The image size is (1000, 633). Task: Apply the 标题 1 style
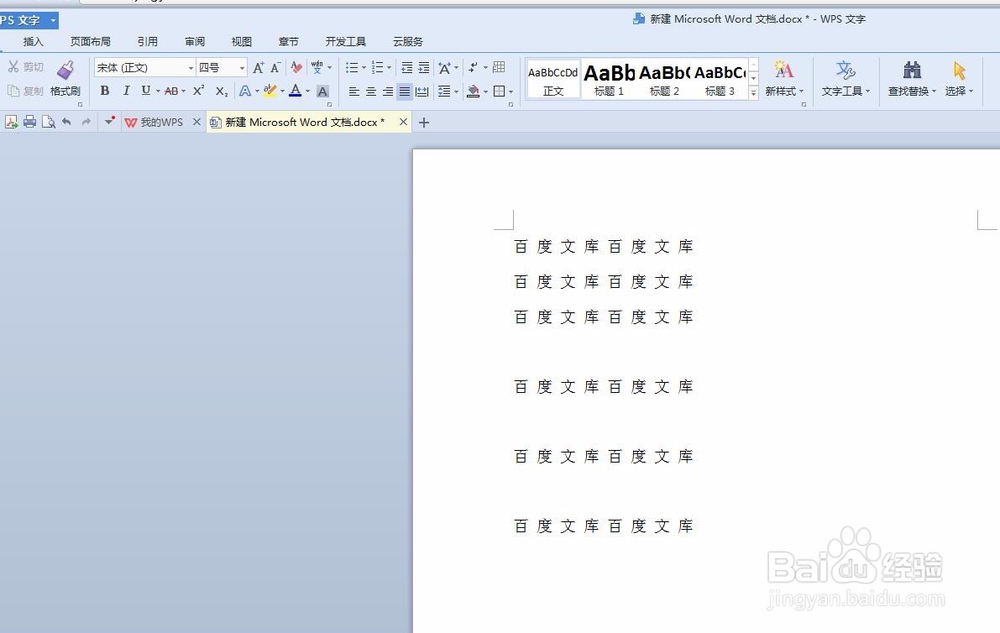609,79
